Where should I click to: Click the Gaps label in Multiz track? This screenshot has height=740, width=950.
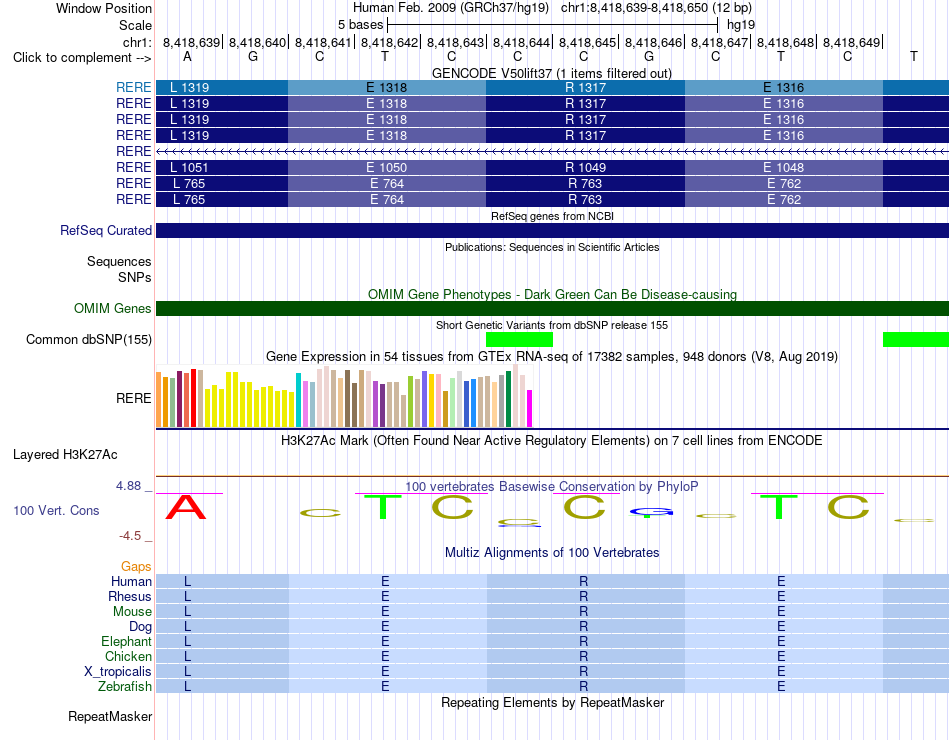pyautogui.click(x=136, y=566)
